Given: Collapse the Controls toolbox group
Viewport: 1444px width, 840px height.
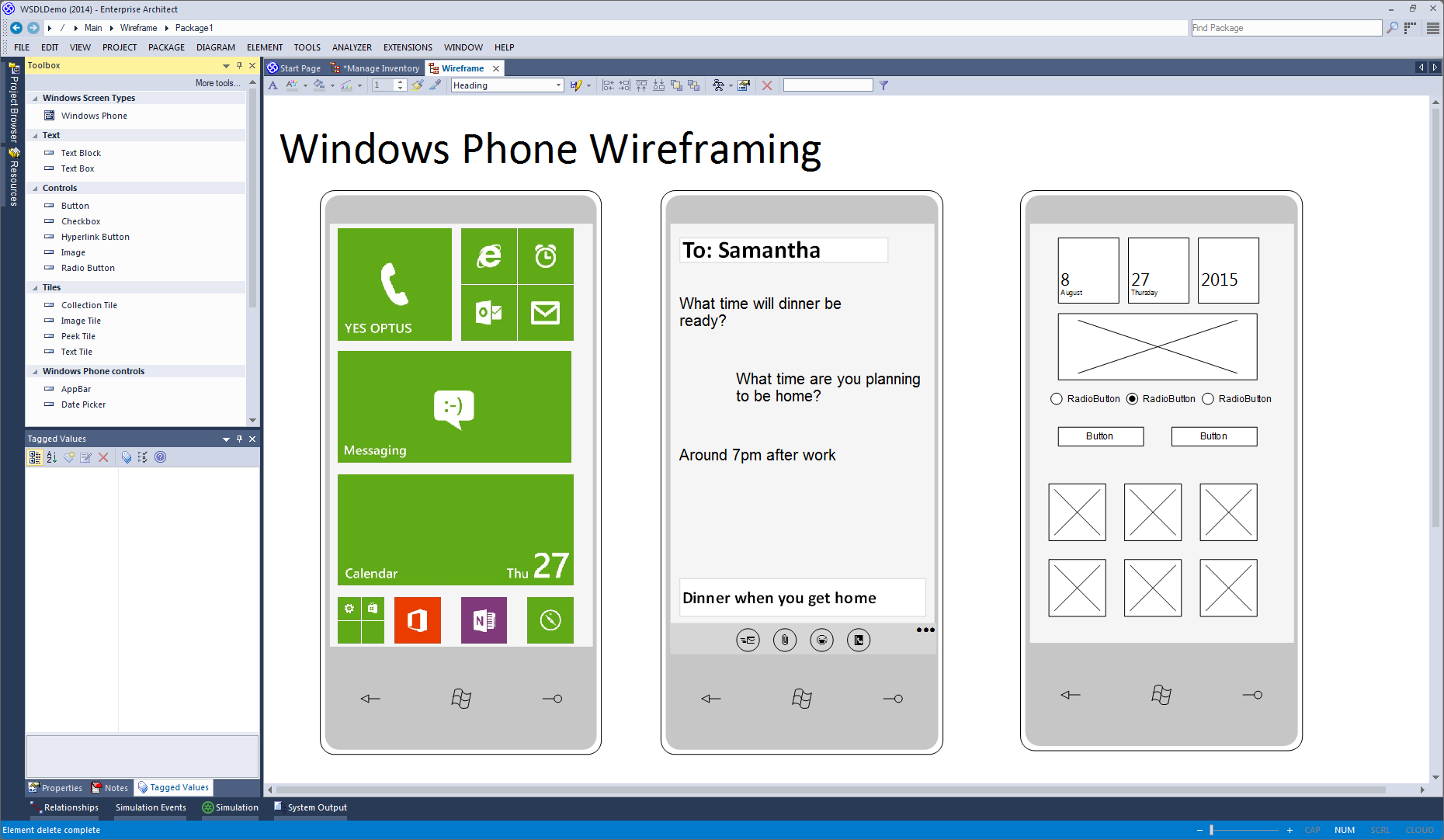Looking at the screenshot, I should coord(35,189).
